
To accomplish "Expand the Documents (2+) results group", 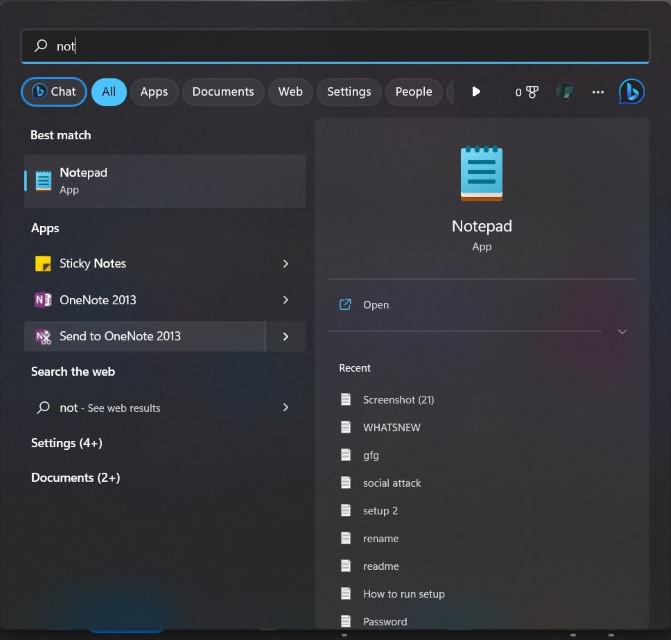I will point(76,477).
